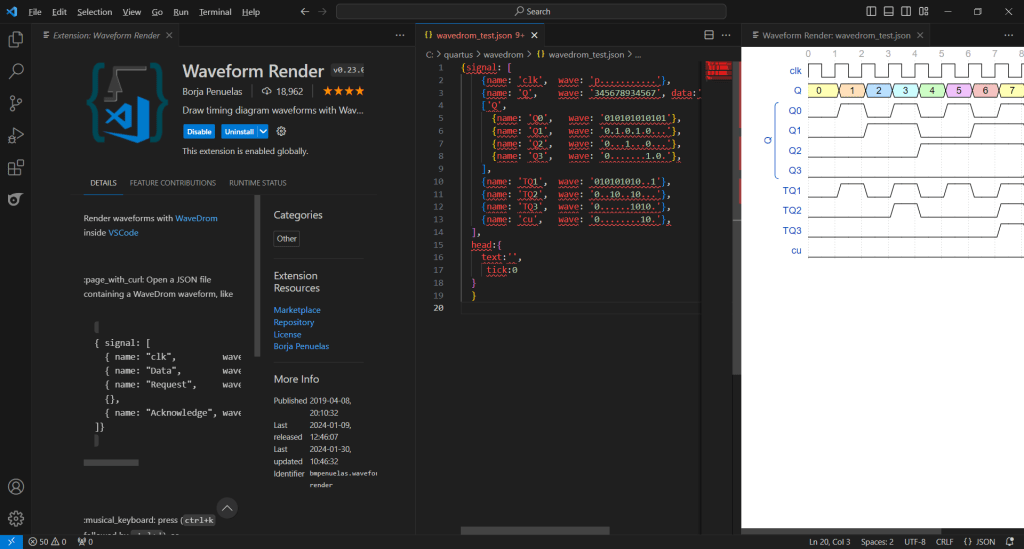
Task: Toggle the primary side bar layout button
Action: [873, 11]
